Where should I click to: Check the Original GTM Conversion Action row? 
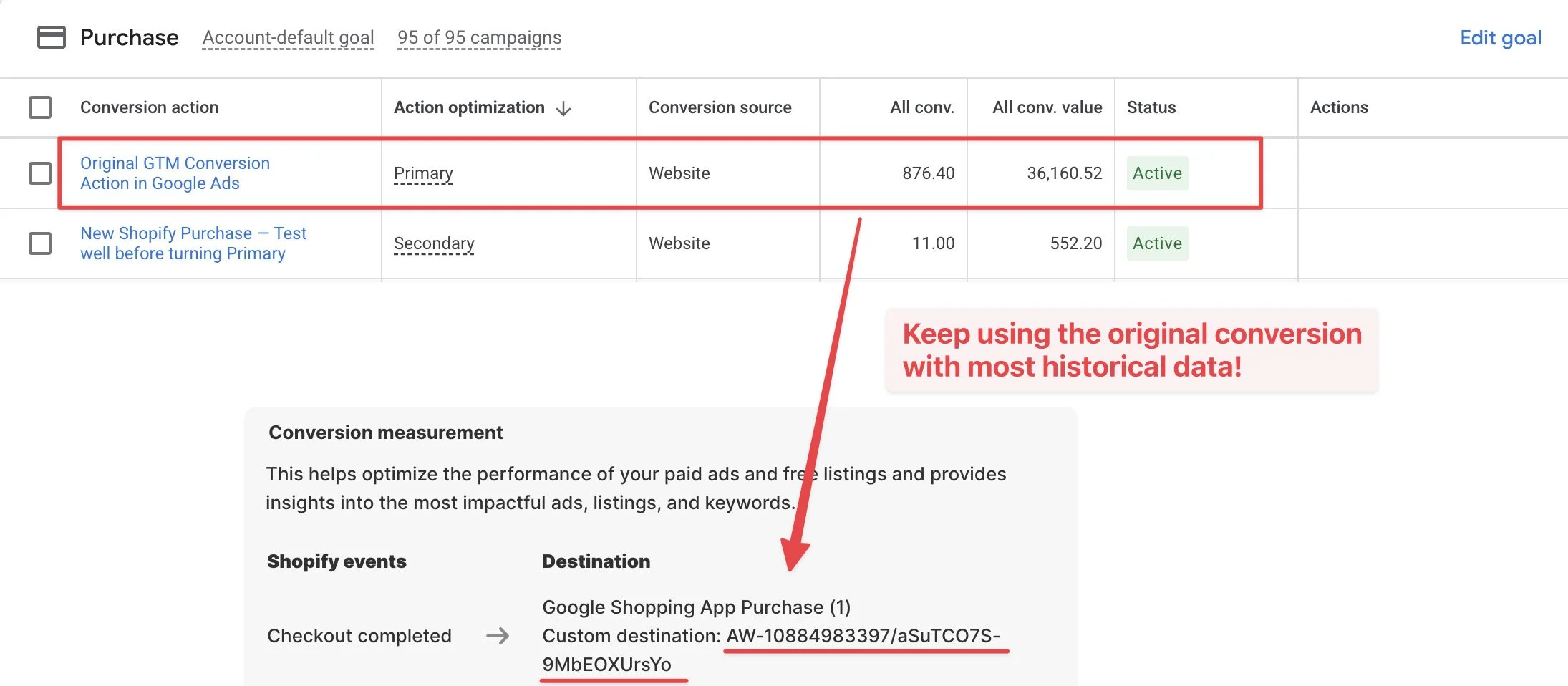[x=39, y=173]
